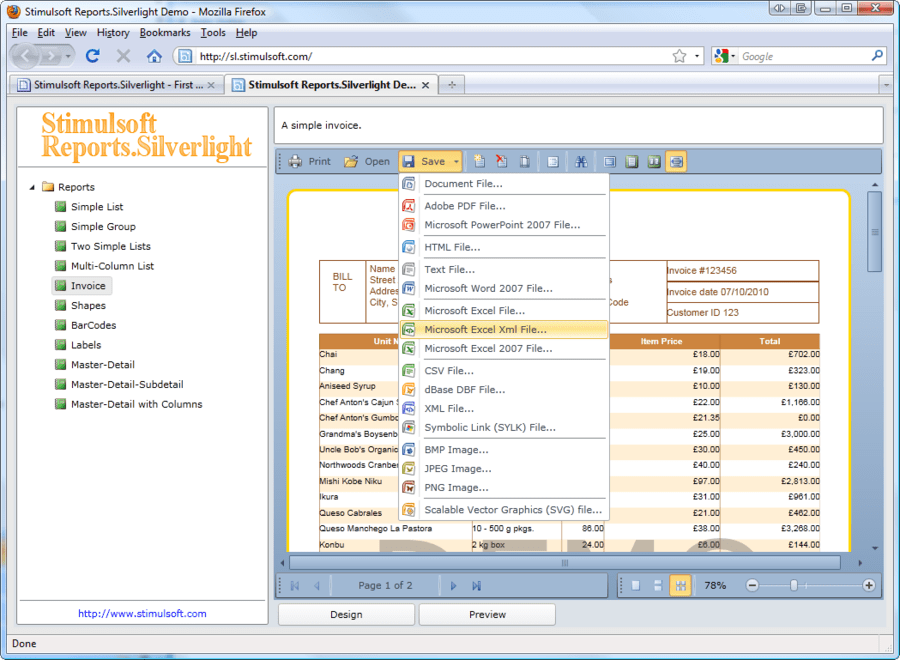
Task: Toggle continuous page view mode
Action: click(x=658, y=585)
